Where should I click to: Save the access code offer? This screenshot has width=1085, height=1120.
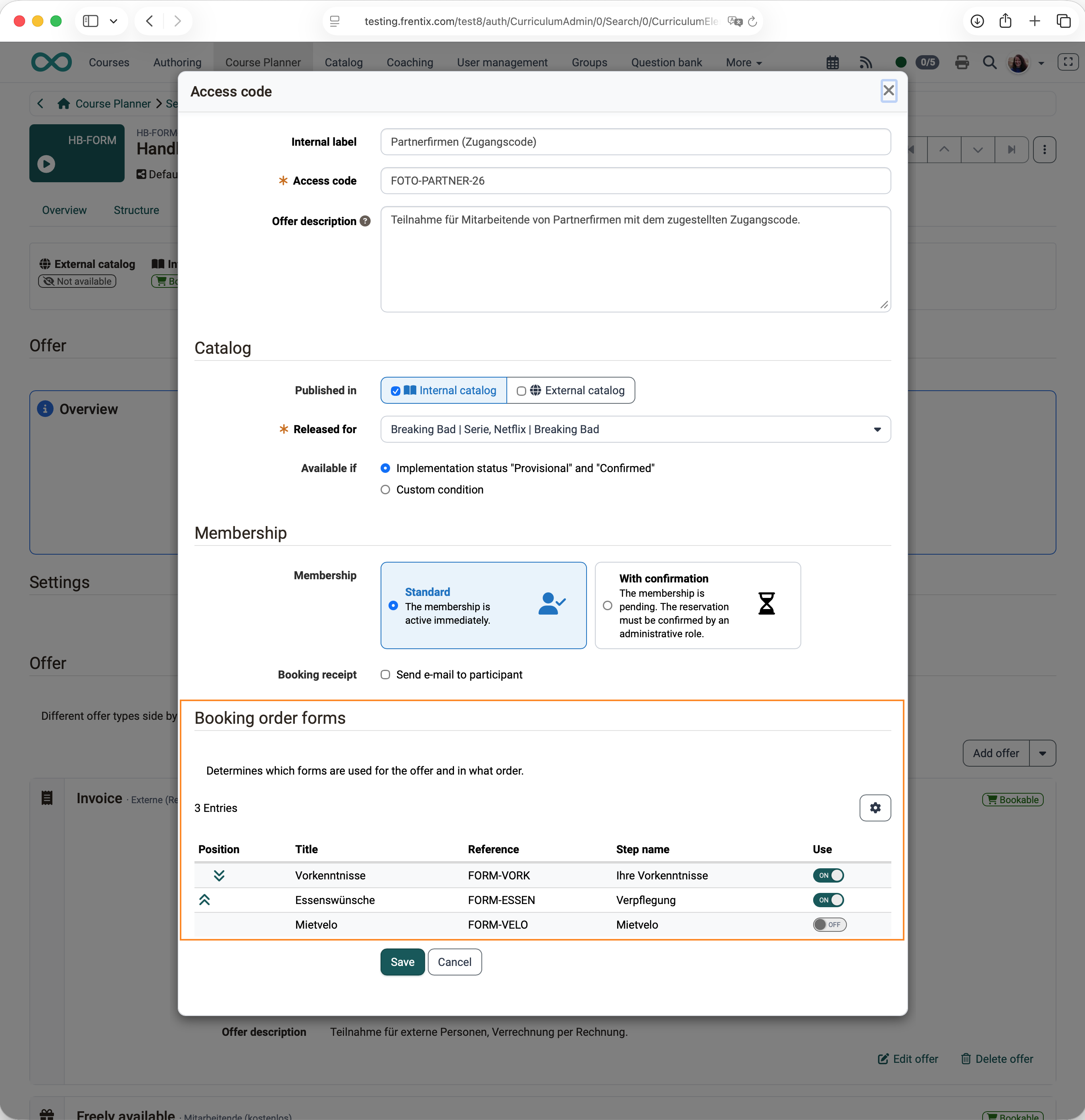coord(402,962)
